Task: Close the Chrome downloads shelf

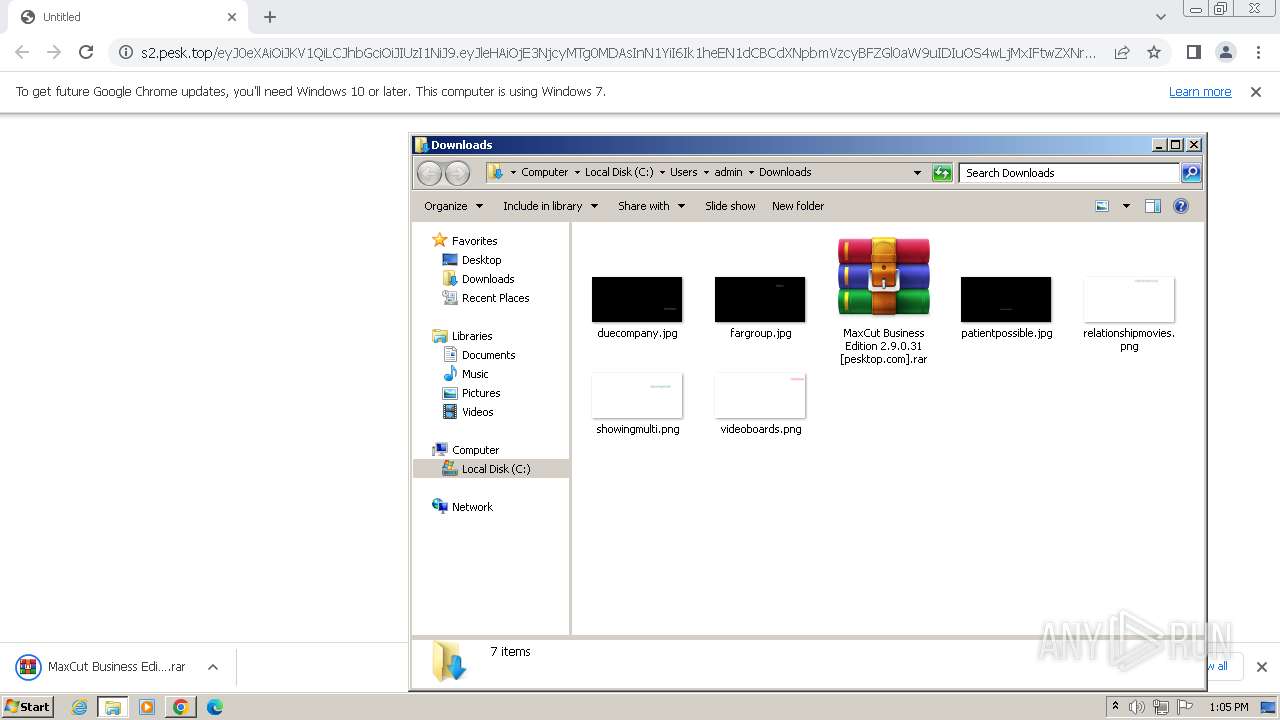Action: [1262, 667]
